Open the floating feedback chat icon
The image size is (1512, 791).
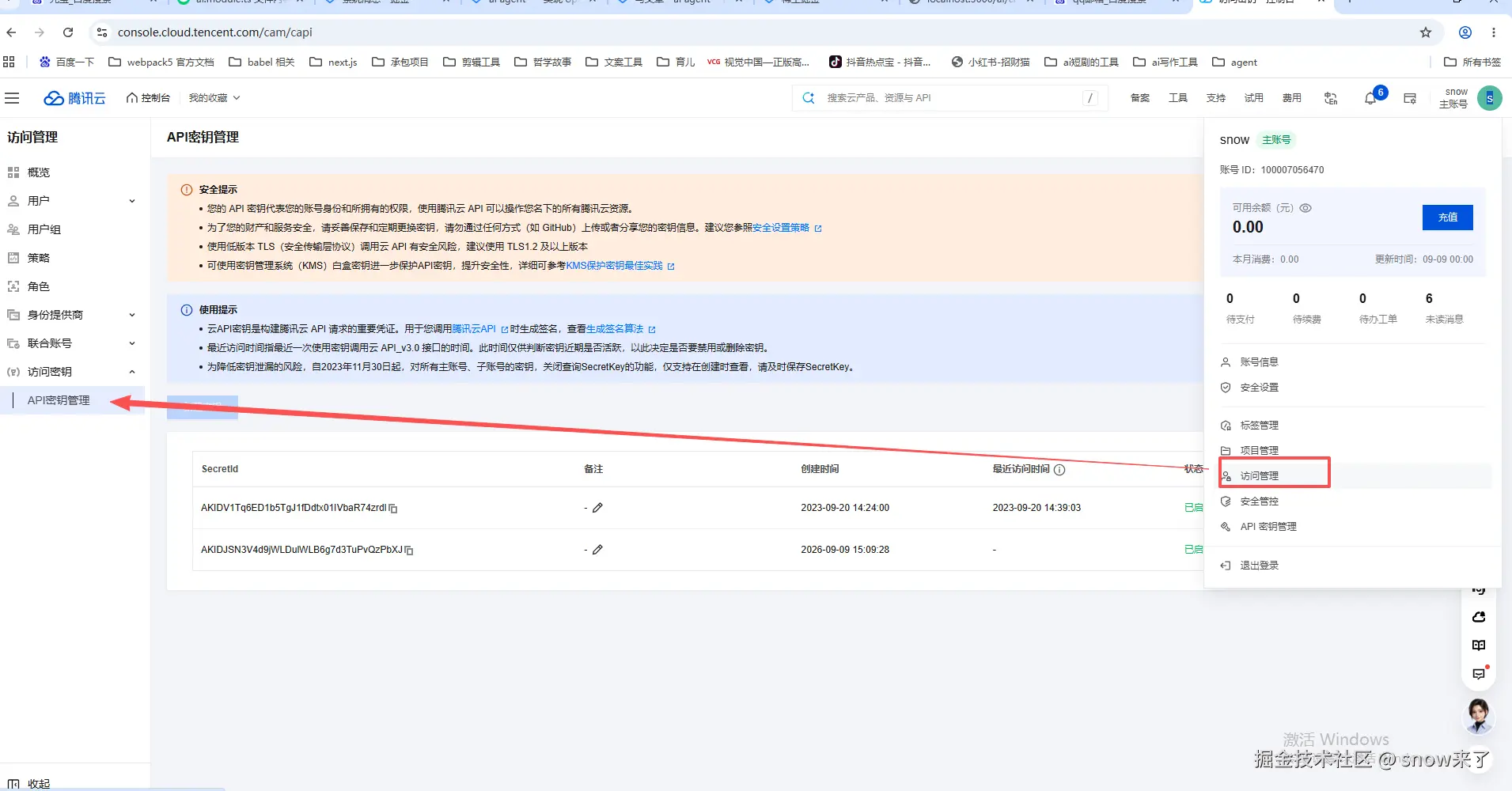coord(1479,674)
